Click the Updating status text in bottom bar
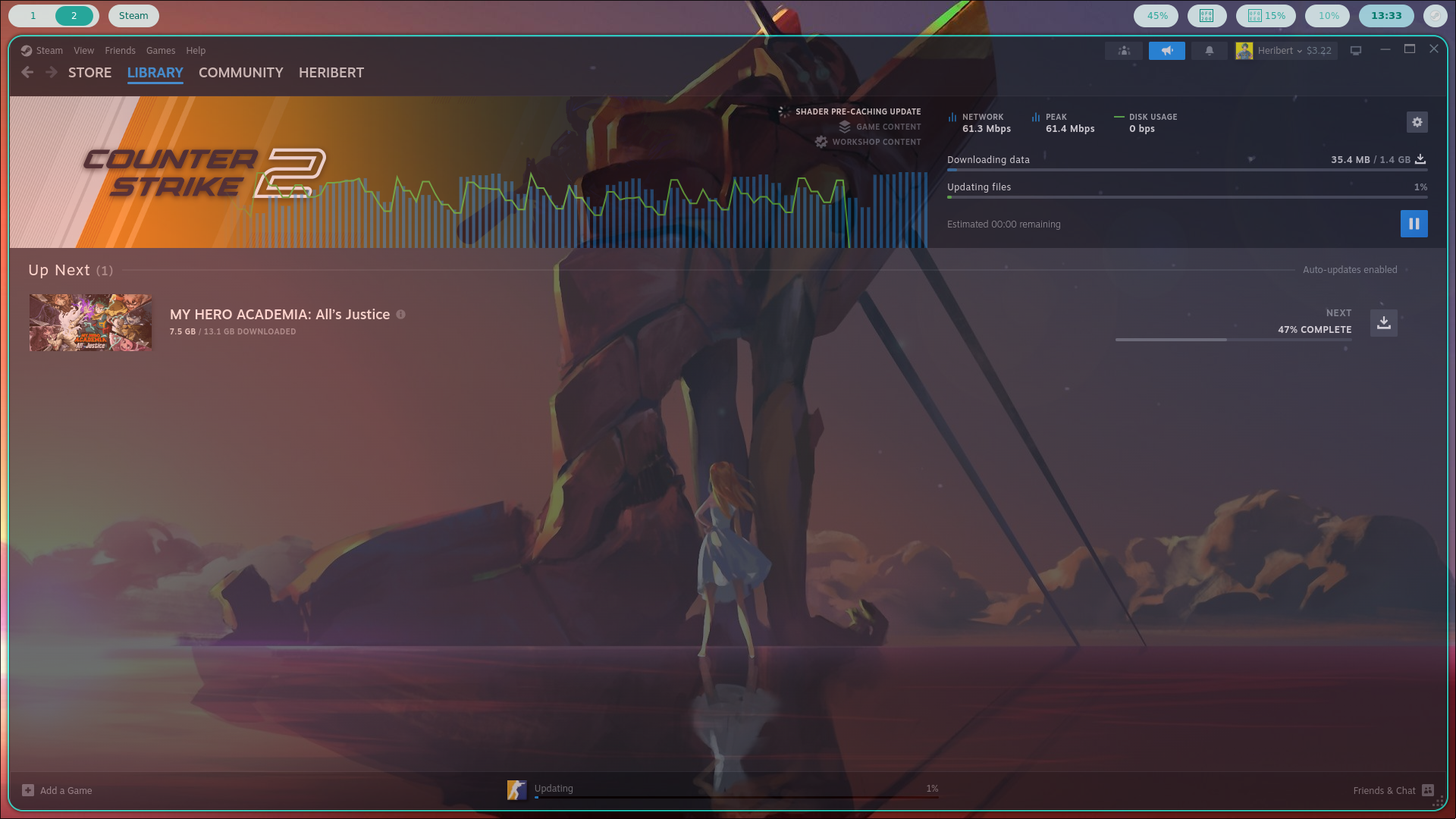1456x819 pixels. coord(554,789)
